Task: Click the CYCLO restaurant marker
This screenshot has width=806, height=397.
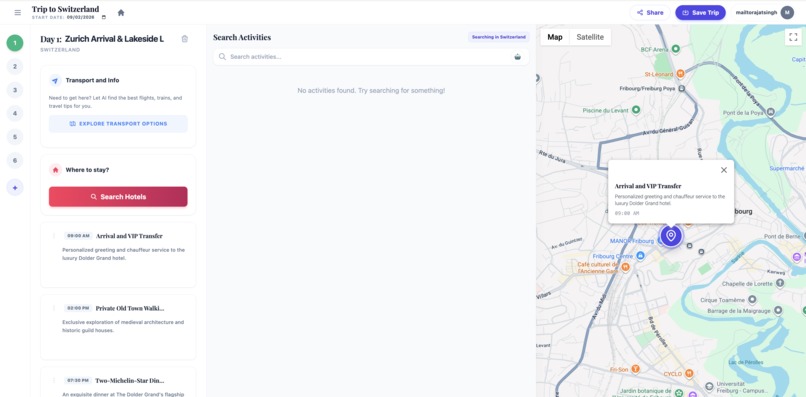Action: 690,374
